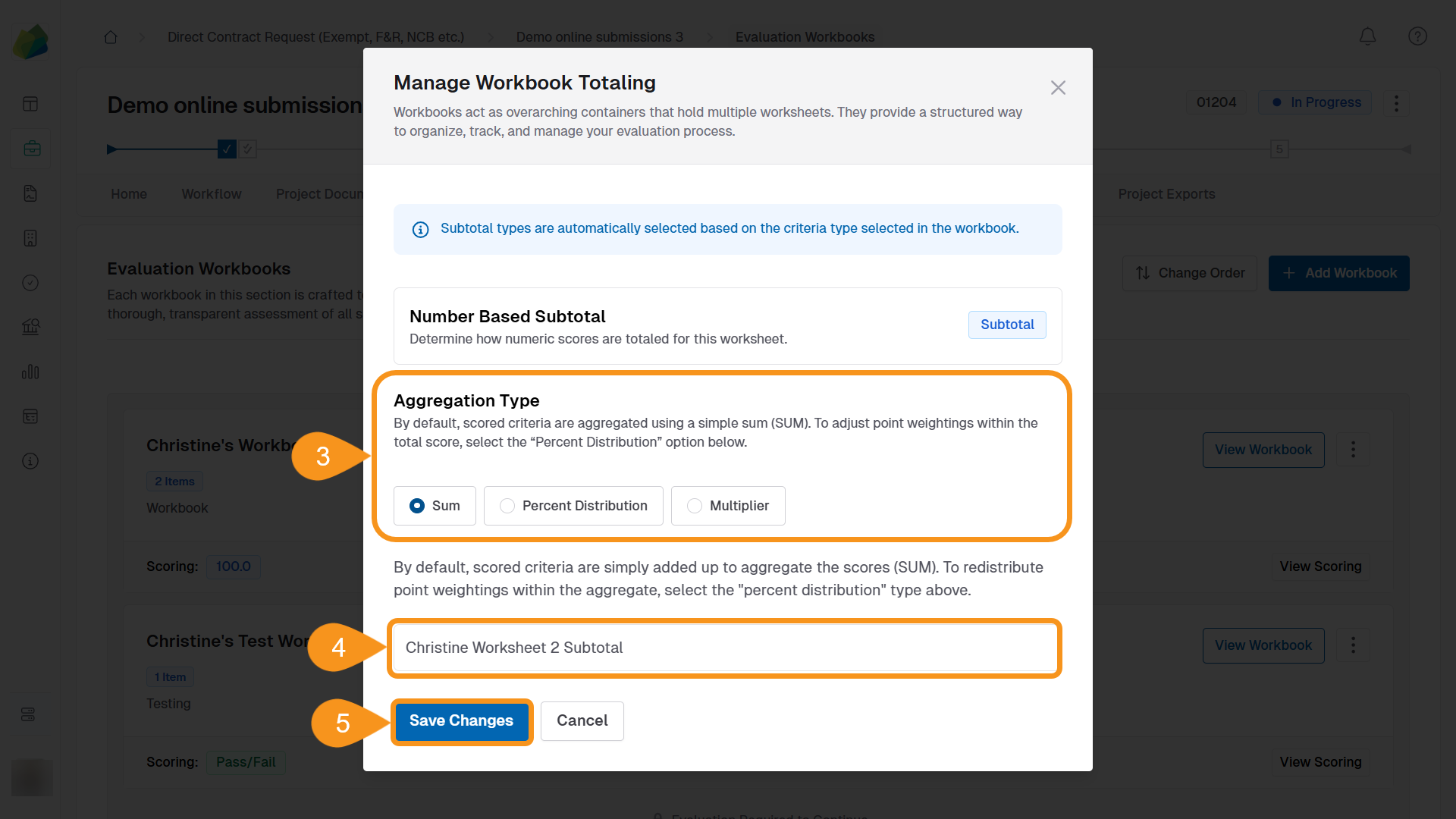The width and height of the screenshot is (1456, 819).
Task: Select the briefcase projects icon in sidebar
Action: [x=30, y=148]
